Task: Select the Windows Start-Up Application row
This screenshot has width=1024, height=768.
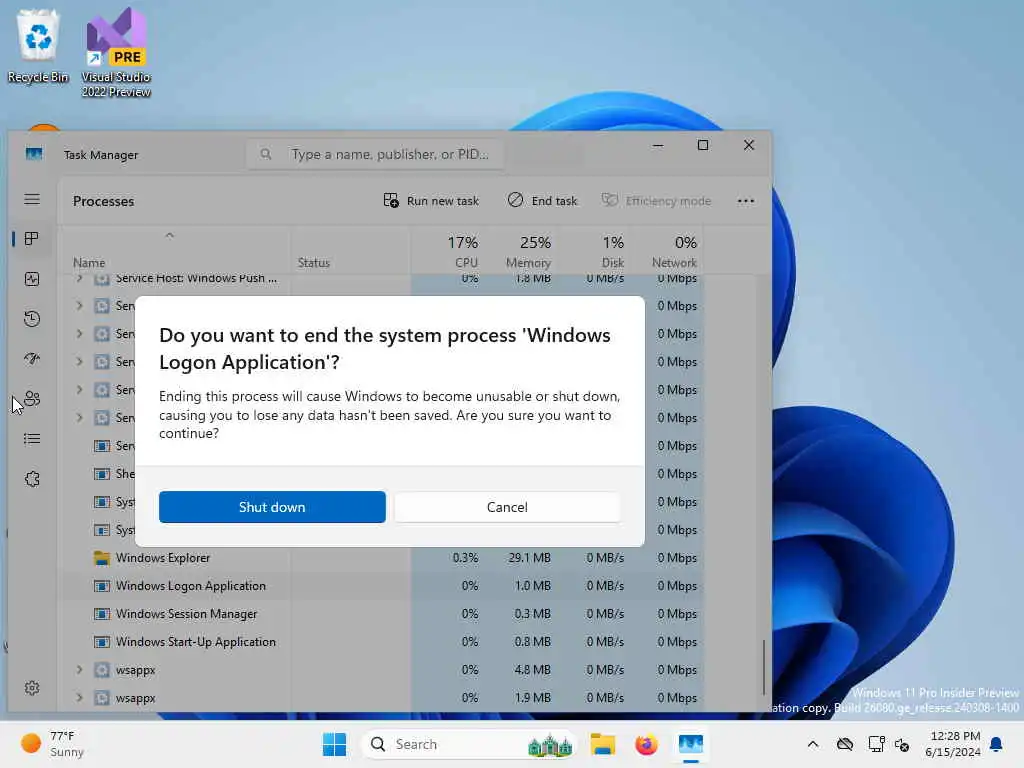Action: (x=381, y=642)
